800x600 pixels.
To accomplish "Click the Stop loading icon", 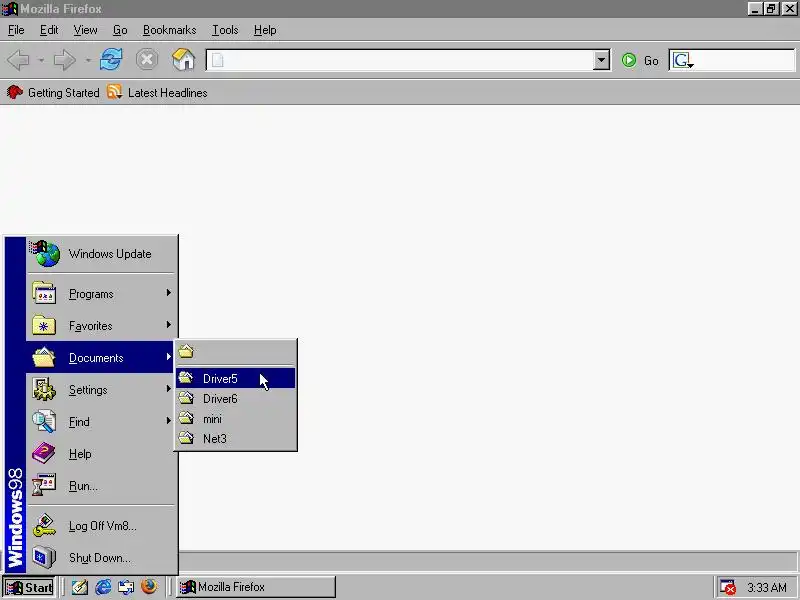I will click(x=147, y=60).
